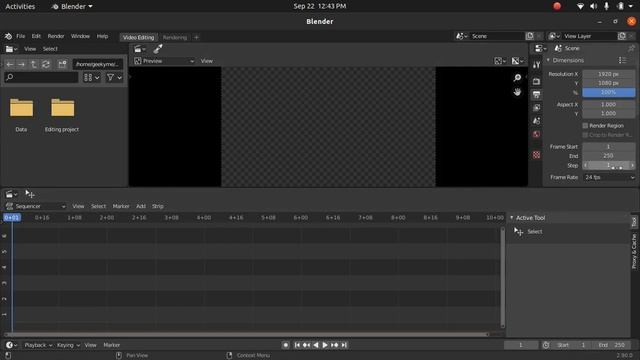Open the Keying popover in the timeline
This screenshot has height=360, width=640.
(x=68, y=345)
